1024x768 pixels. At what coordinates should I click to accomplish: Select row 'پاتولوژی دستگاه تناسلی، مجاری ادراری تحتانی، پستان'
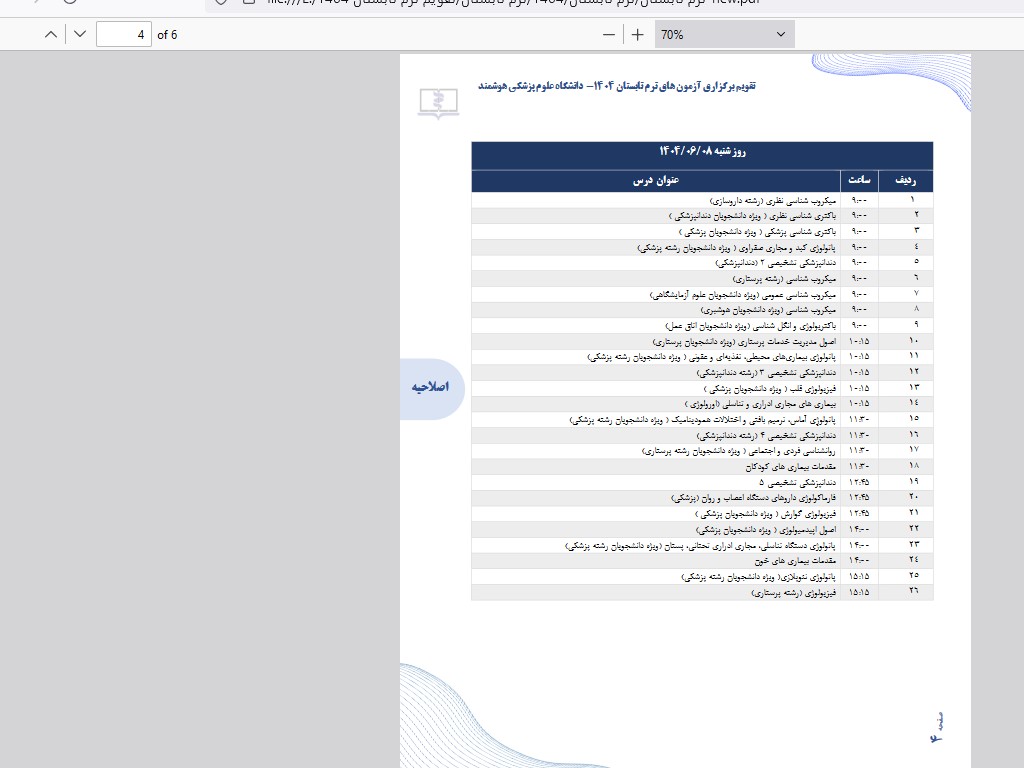click(x=702, y=545)
